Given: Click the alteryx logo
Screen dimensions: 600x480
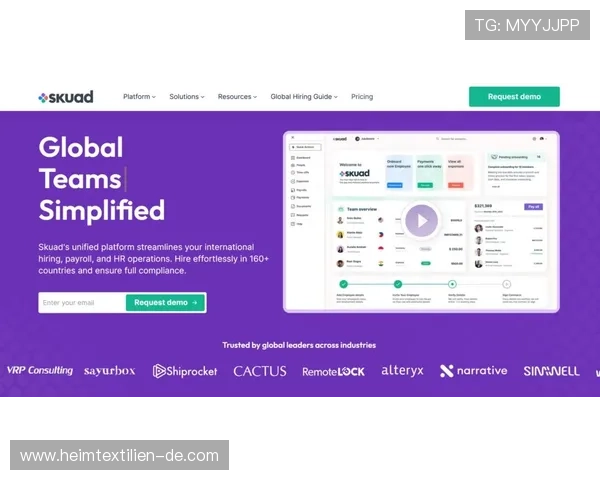Looking at the screenshot, I should [402, 371].
